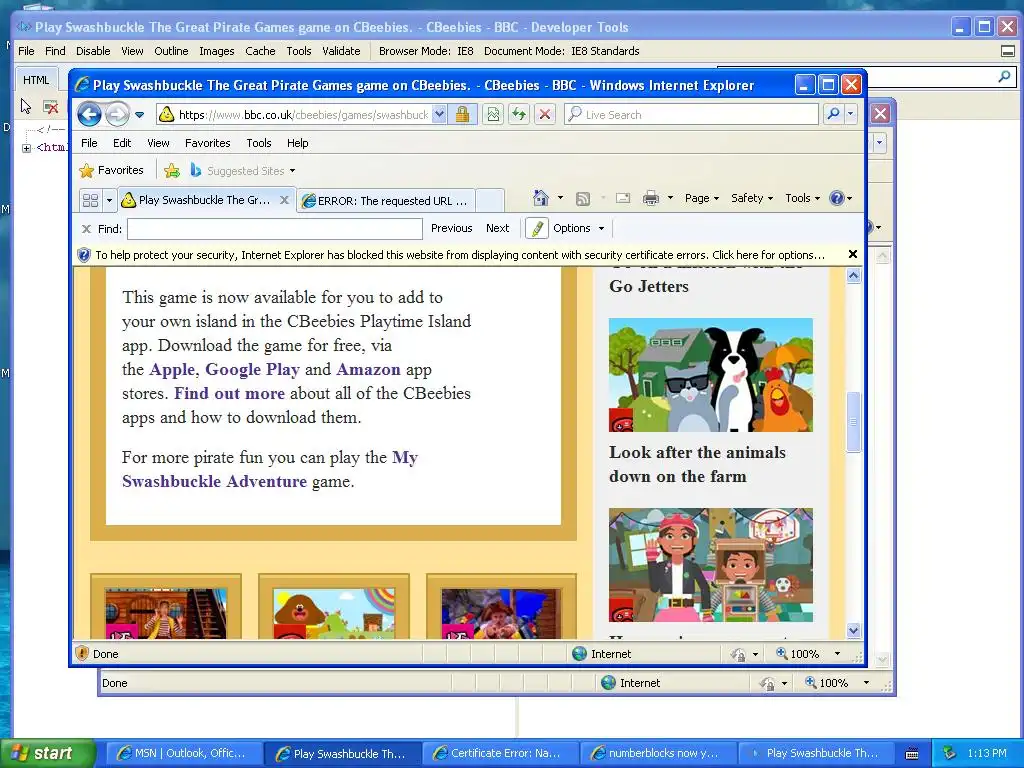Close the Find bar with its X
Viewport: 1024px width, 768px height.
[x=86, y=229]
